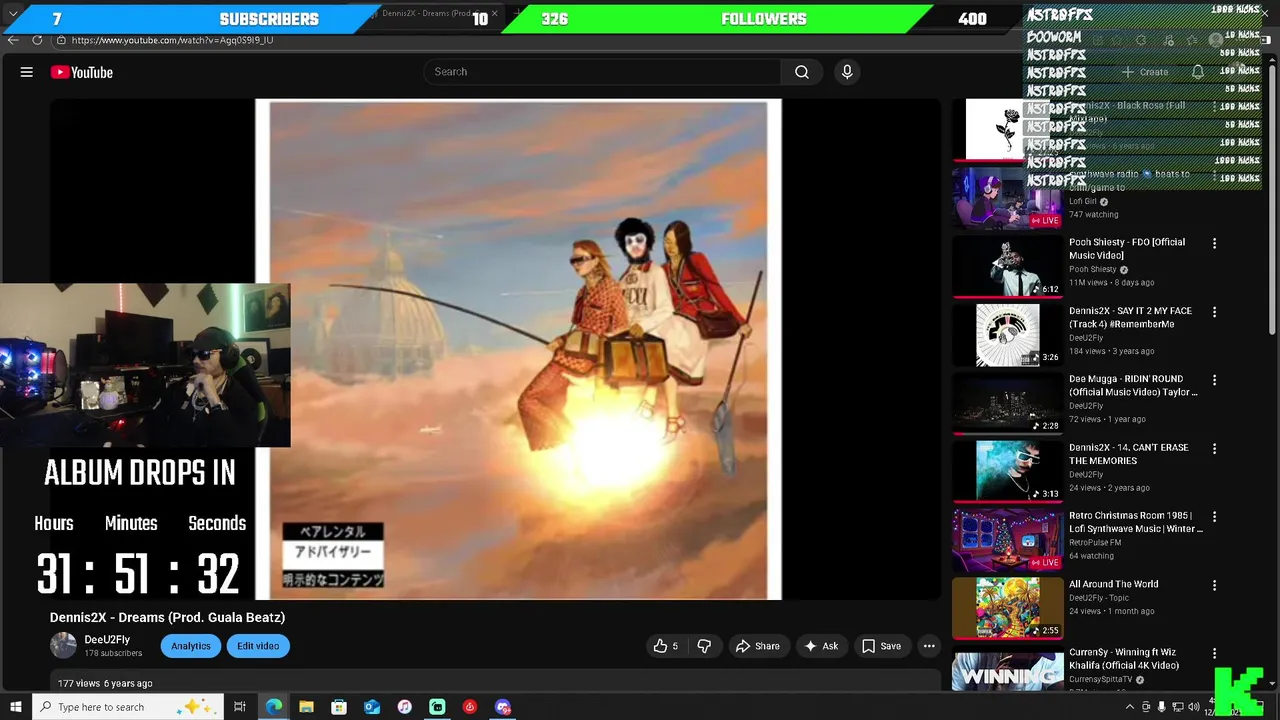Open the Lofi Girl channel name
Screen dimensions: 1280x720
click(x=1083, y=201)
